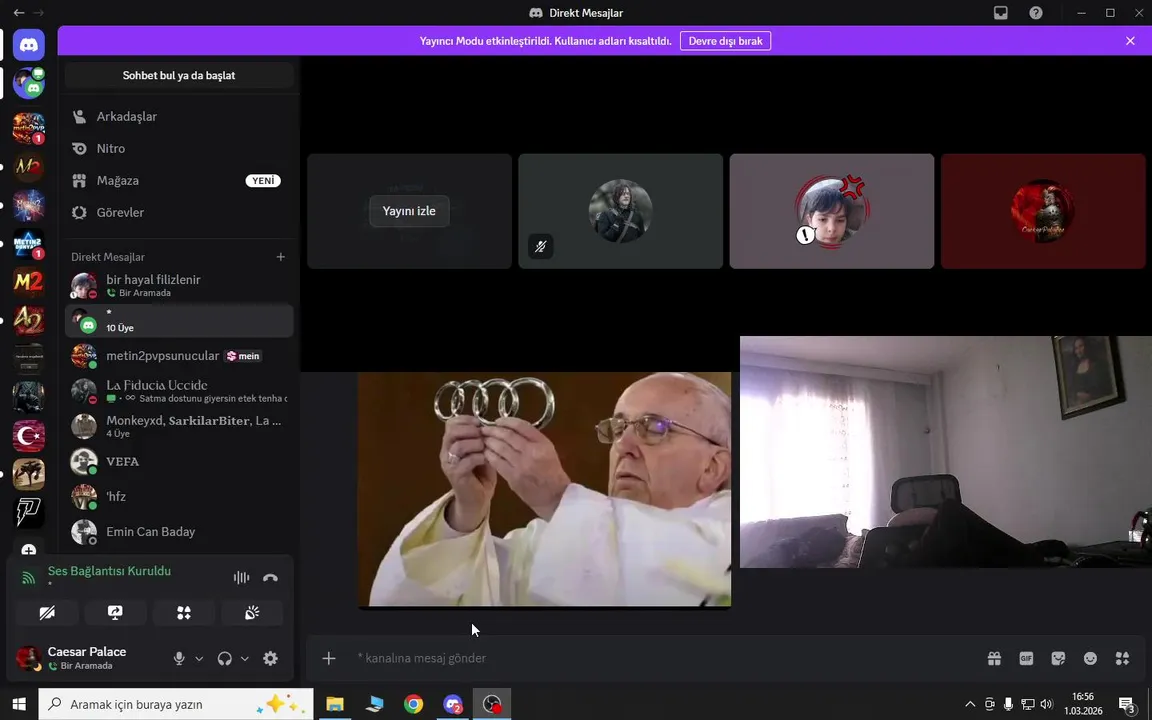Open the Nitro page

coord(179,148)
